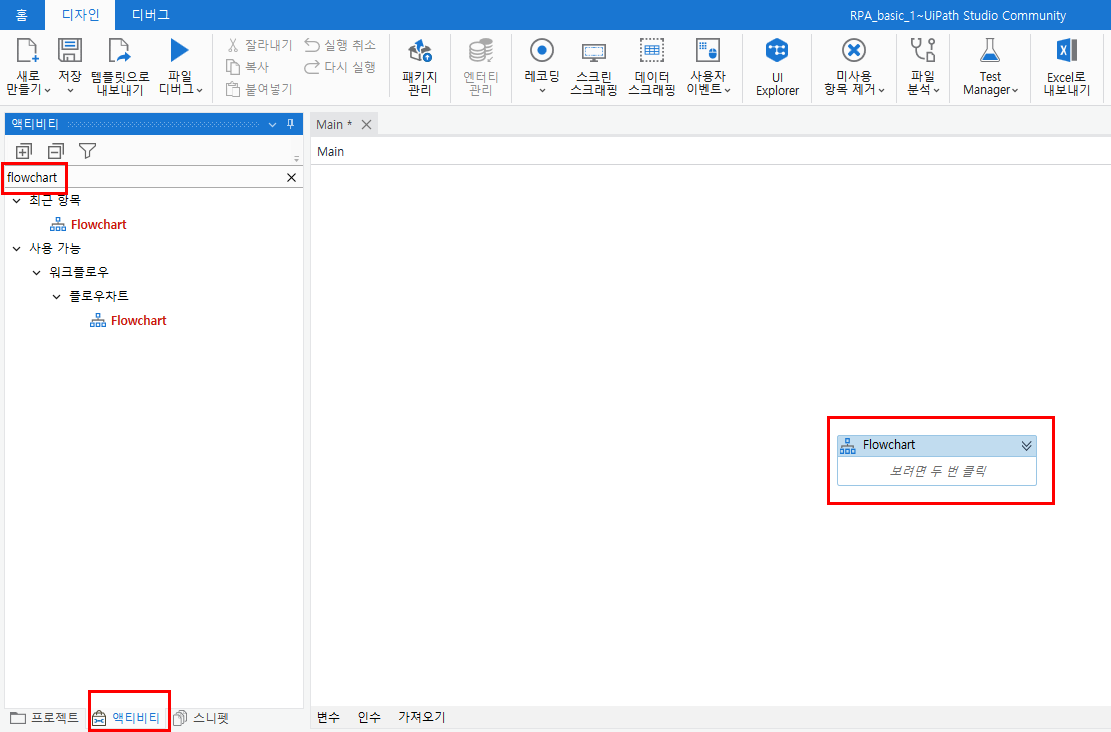The image size is (1111, 732).
Task: Click 복사 (Copy) in the ribbon
Action: click(x=247, y=67)
